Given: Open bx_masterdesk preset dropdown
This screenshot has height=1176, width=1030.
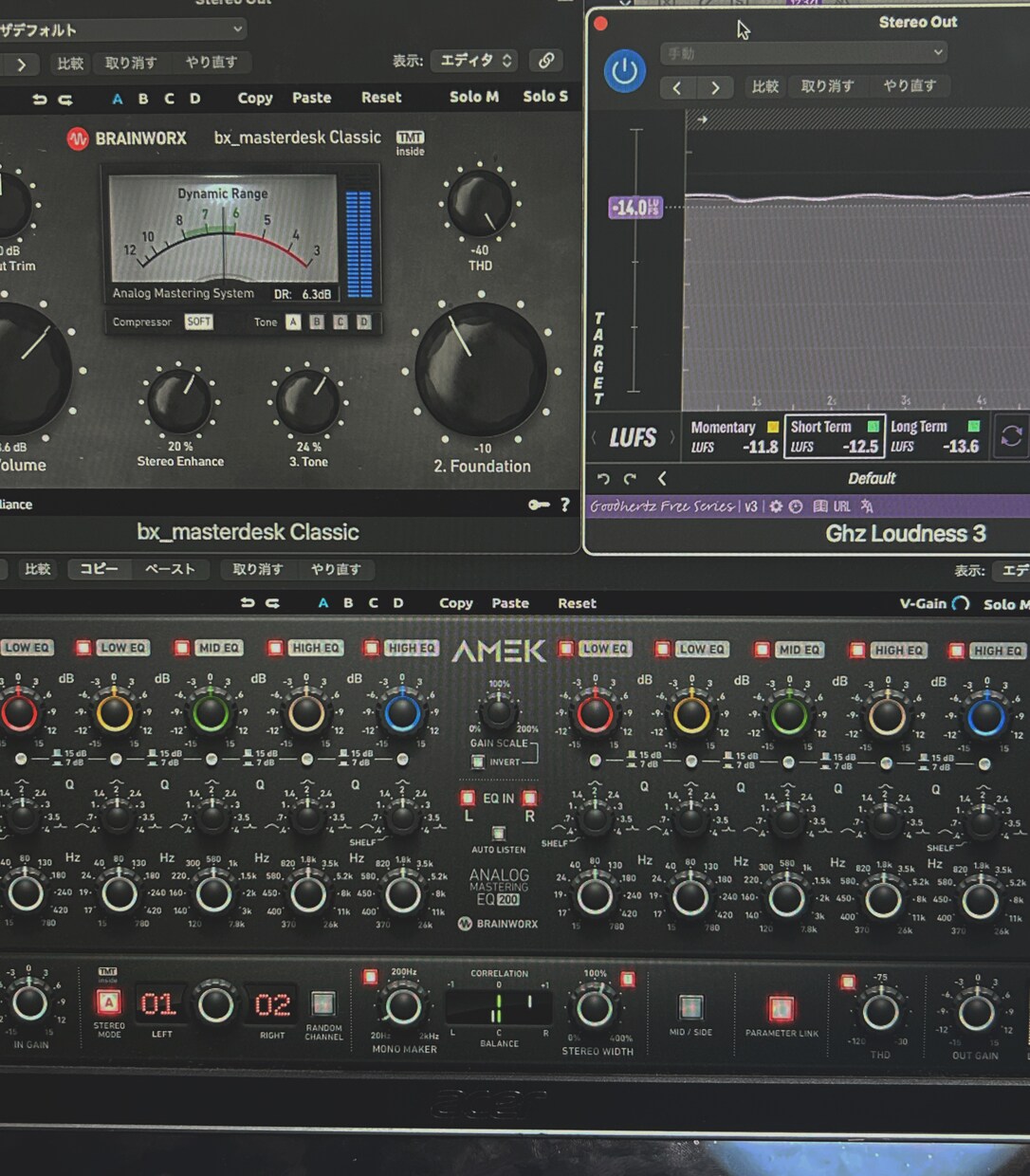Looking at the screenshot, I should 121,29.
